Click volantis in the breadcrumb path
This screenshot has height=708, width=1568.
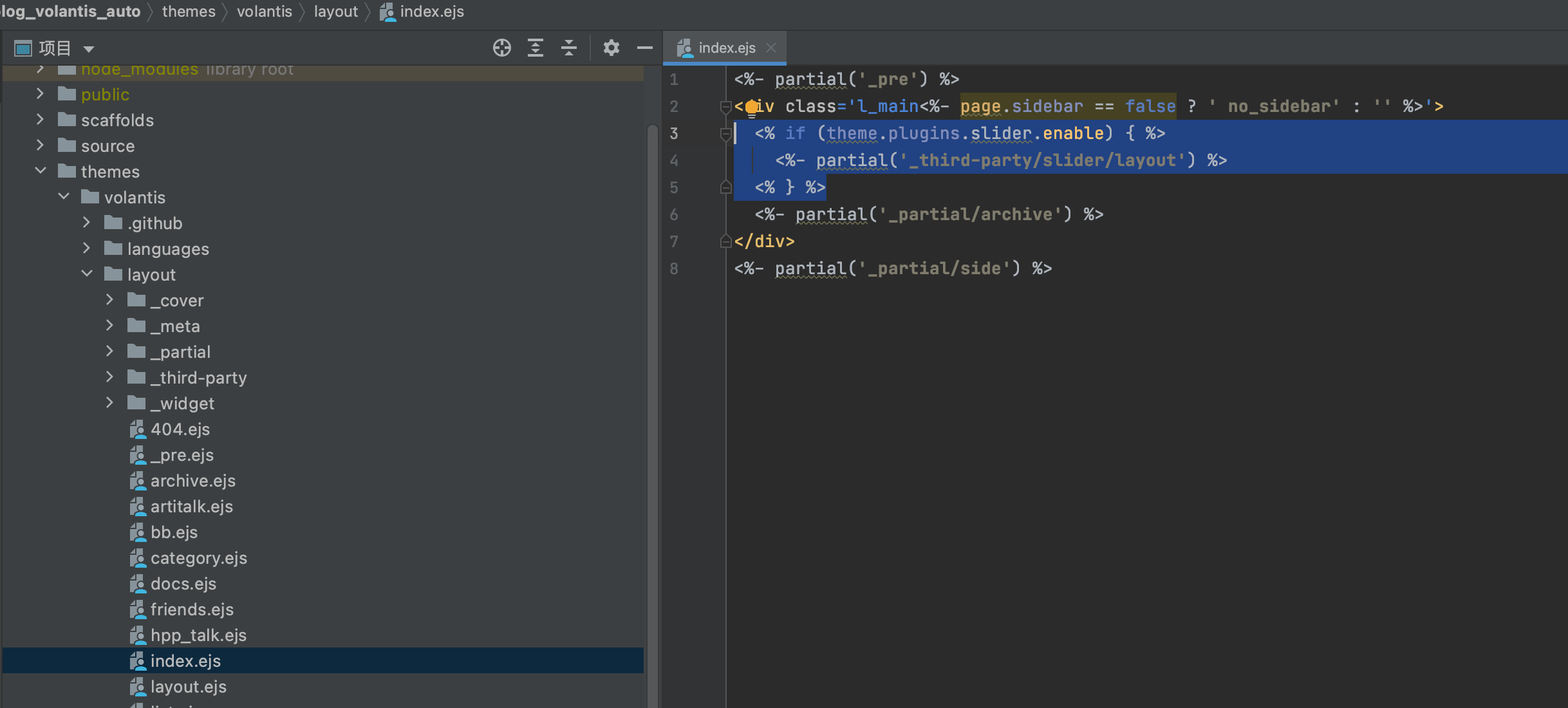[x=265, y=12]
